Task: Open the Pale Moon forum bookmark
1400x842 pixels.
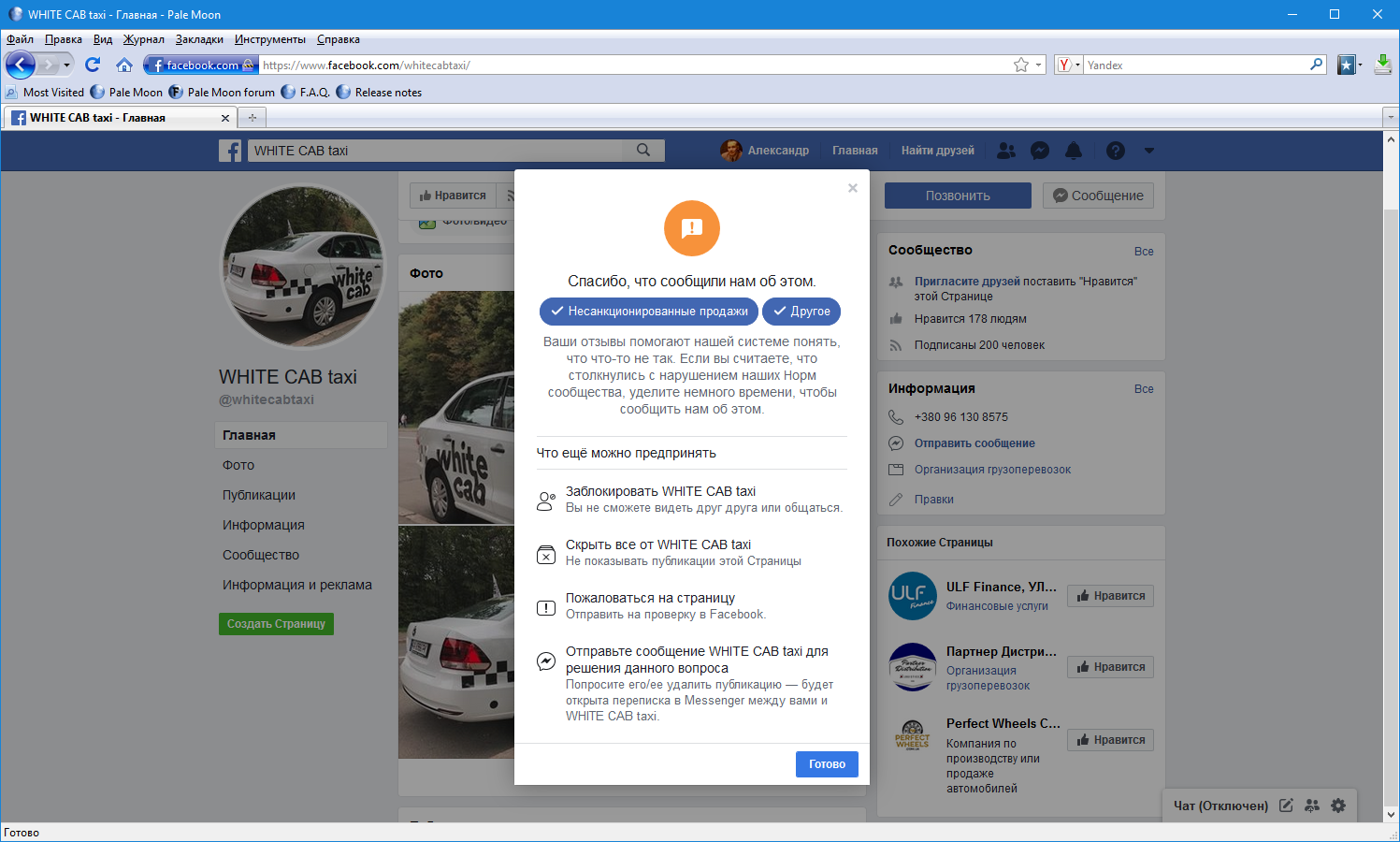Action: coord(222,93)
